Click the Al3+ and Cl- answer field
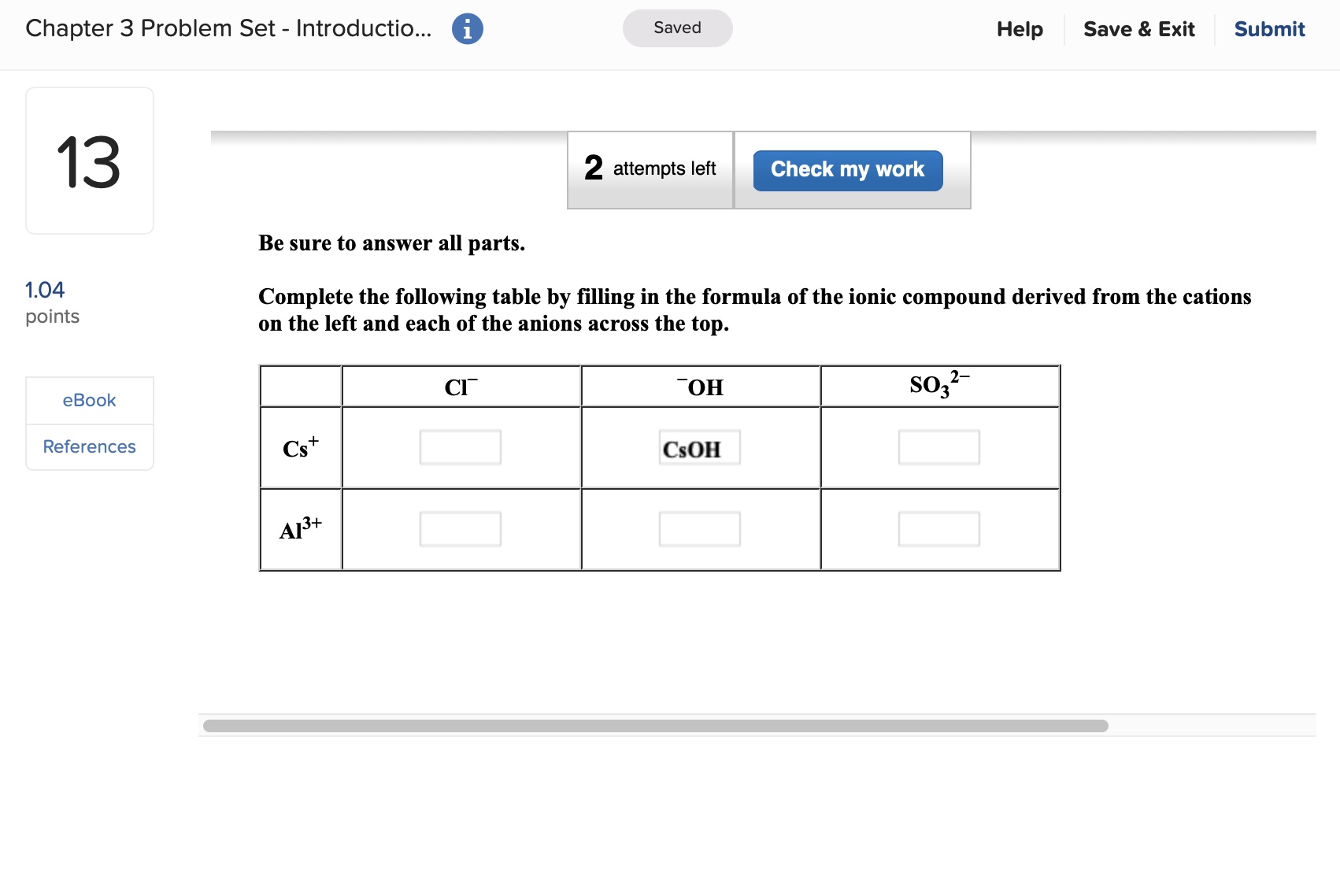This screenshot has height=896, width=1340. (461, 529)
